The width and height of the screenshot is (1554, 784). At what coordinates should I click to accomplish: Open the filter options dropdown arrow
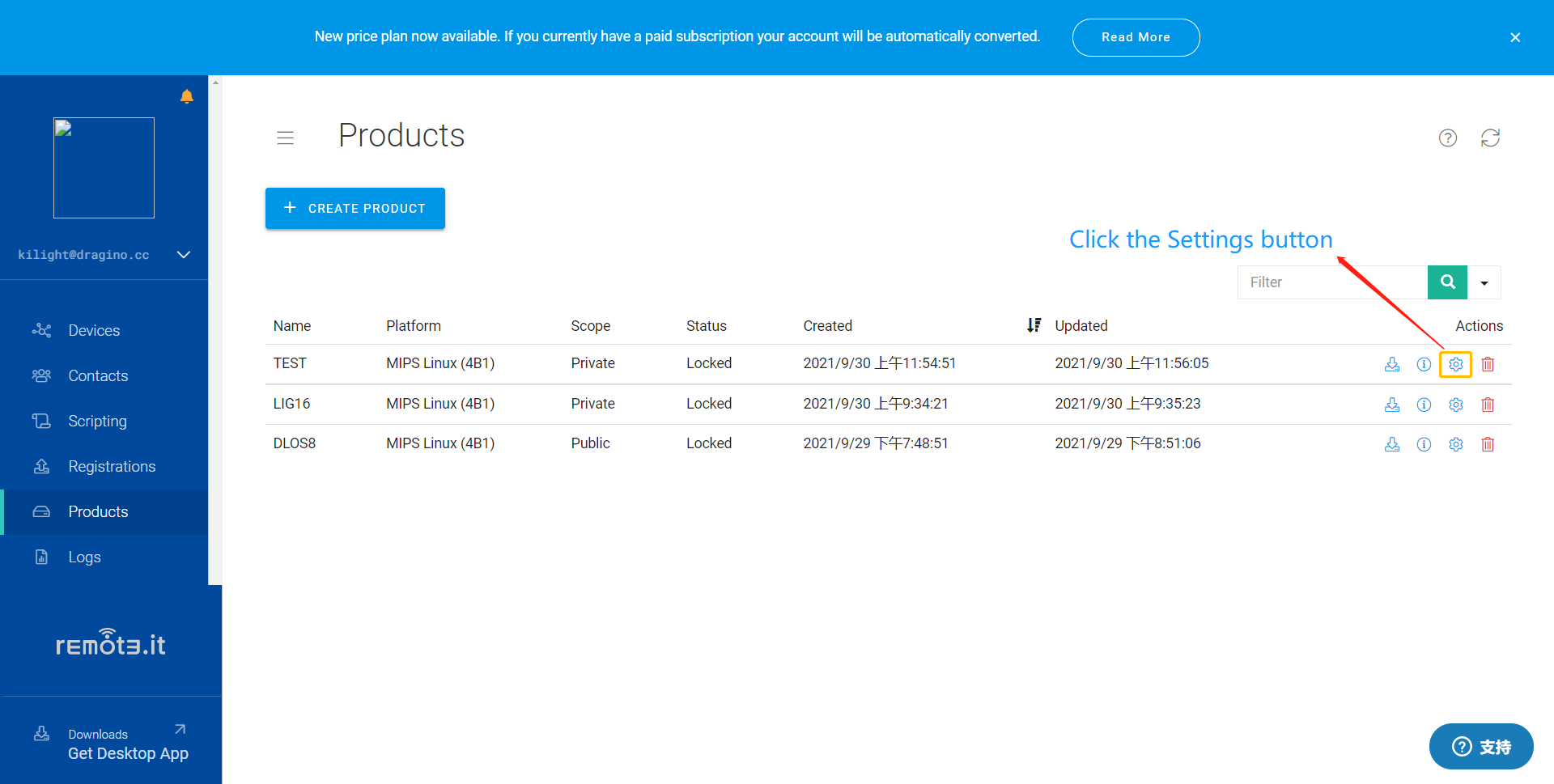pyautogui.click(x=1484, y=282)
